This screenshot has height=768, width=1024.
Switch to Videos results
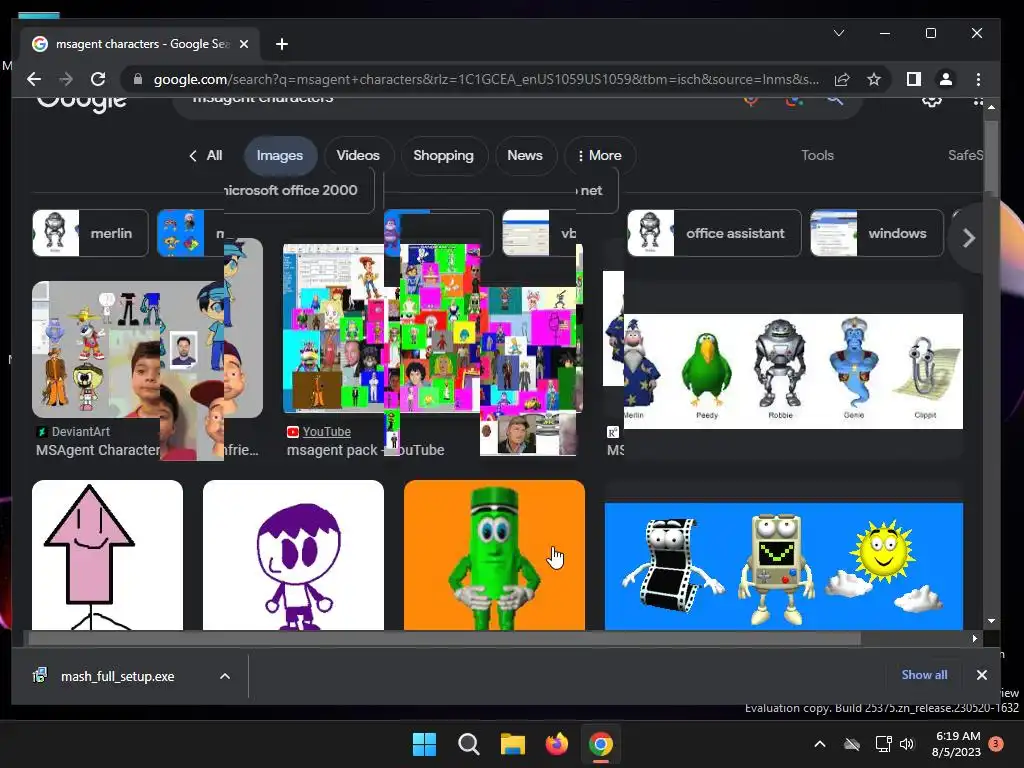coord(358,155)
